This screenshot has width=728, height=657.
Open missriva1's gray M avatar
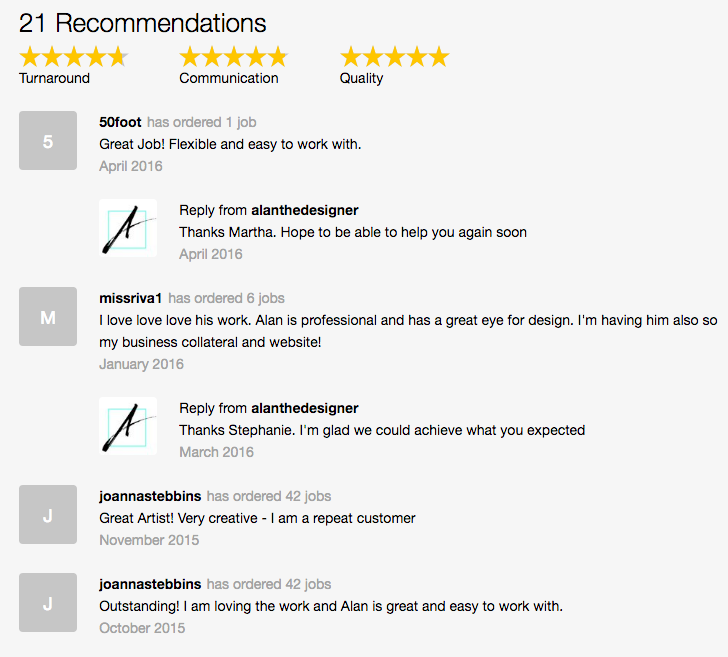48,316
